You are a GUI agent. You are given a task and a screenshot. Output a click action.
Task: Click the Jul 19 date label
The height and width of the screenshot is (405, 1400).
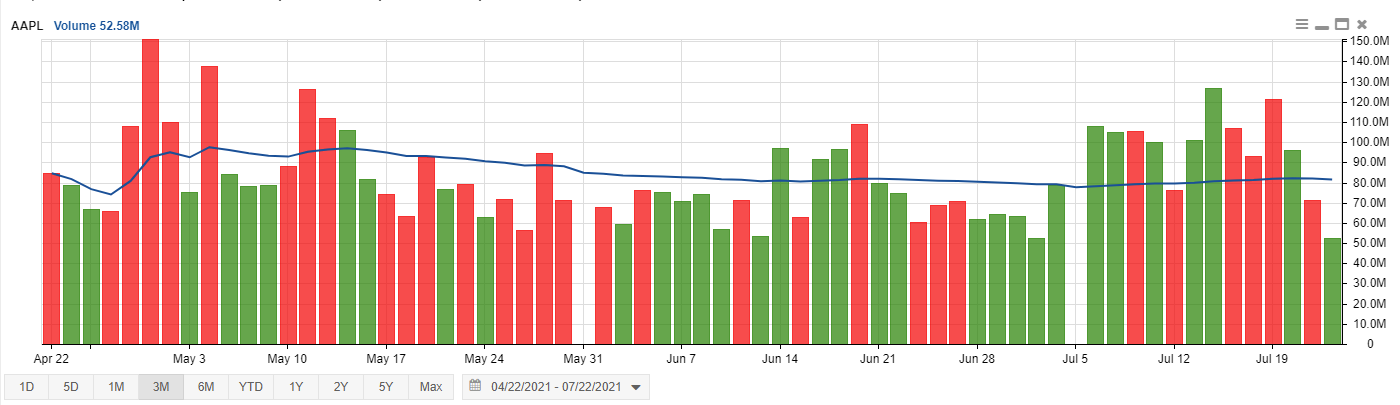[x=1272, y=357]
